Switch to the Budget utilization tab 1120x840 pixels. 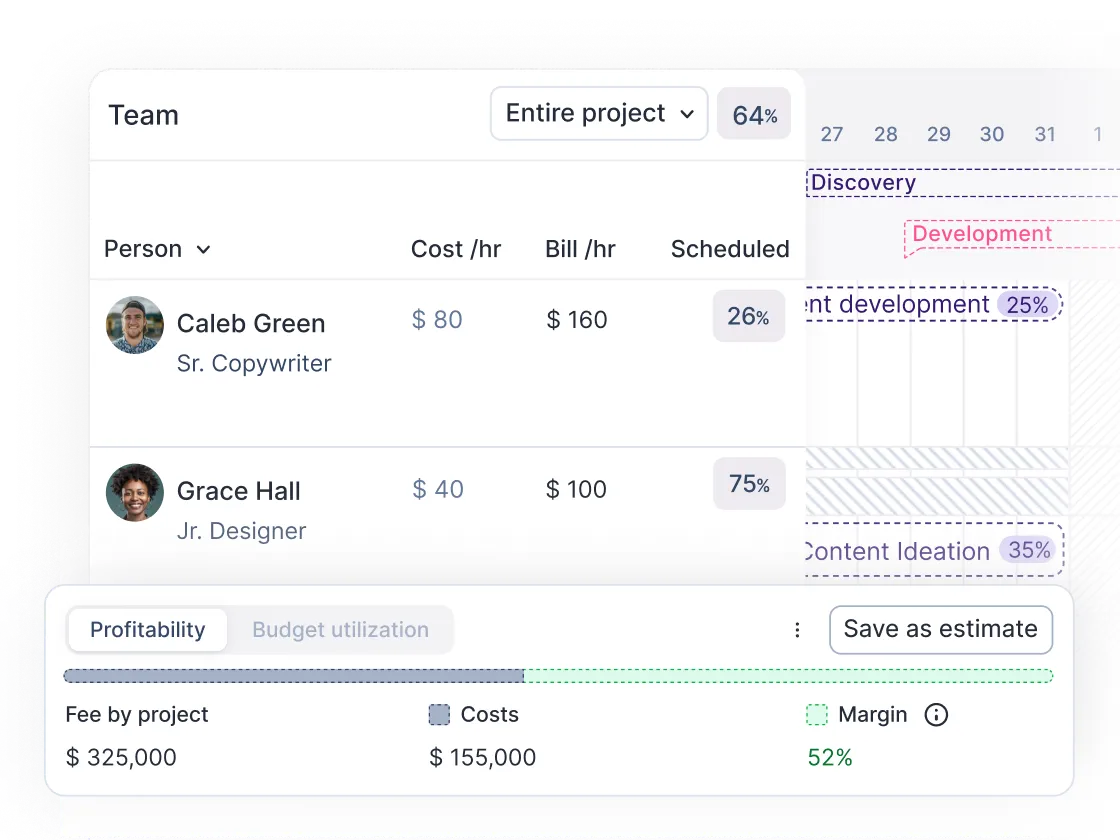(x=341, y=630)
